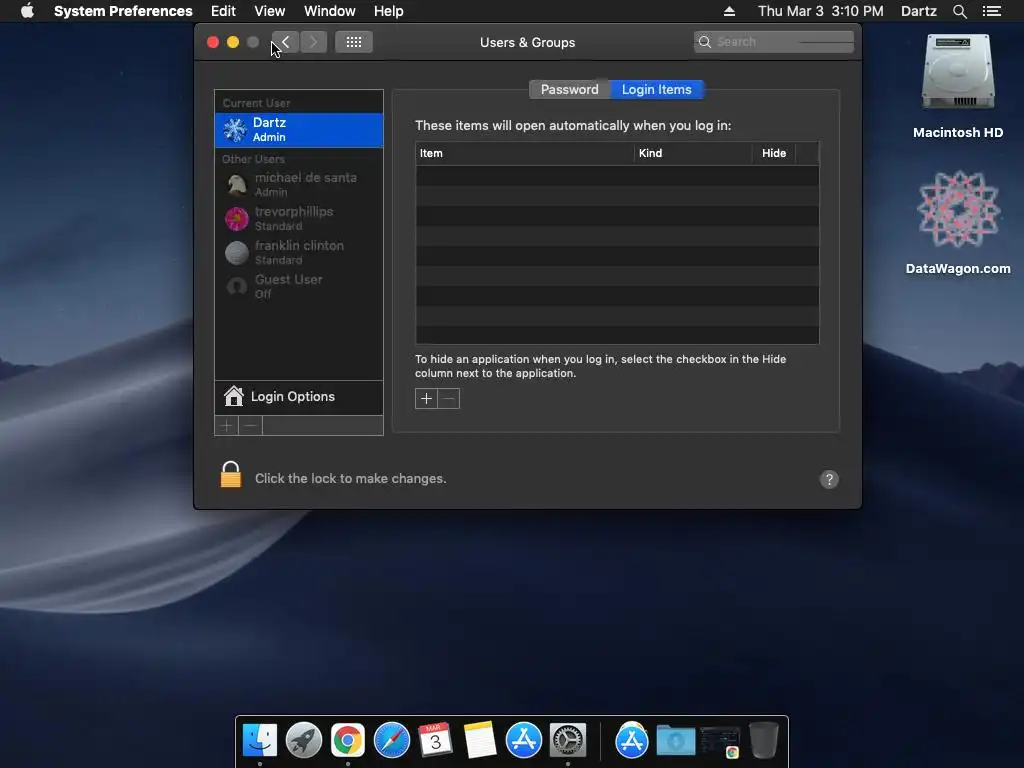This screenshot has height=768, width=1024.
Task: Open the System Preferences menu
Action: click(x=123, y=11)
